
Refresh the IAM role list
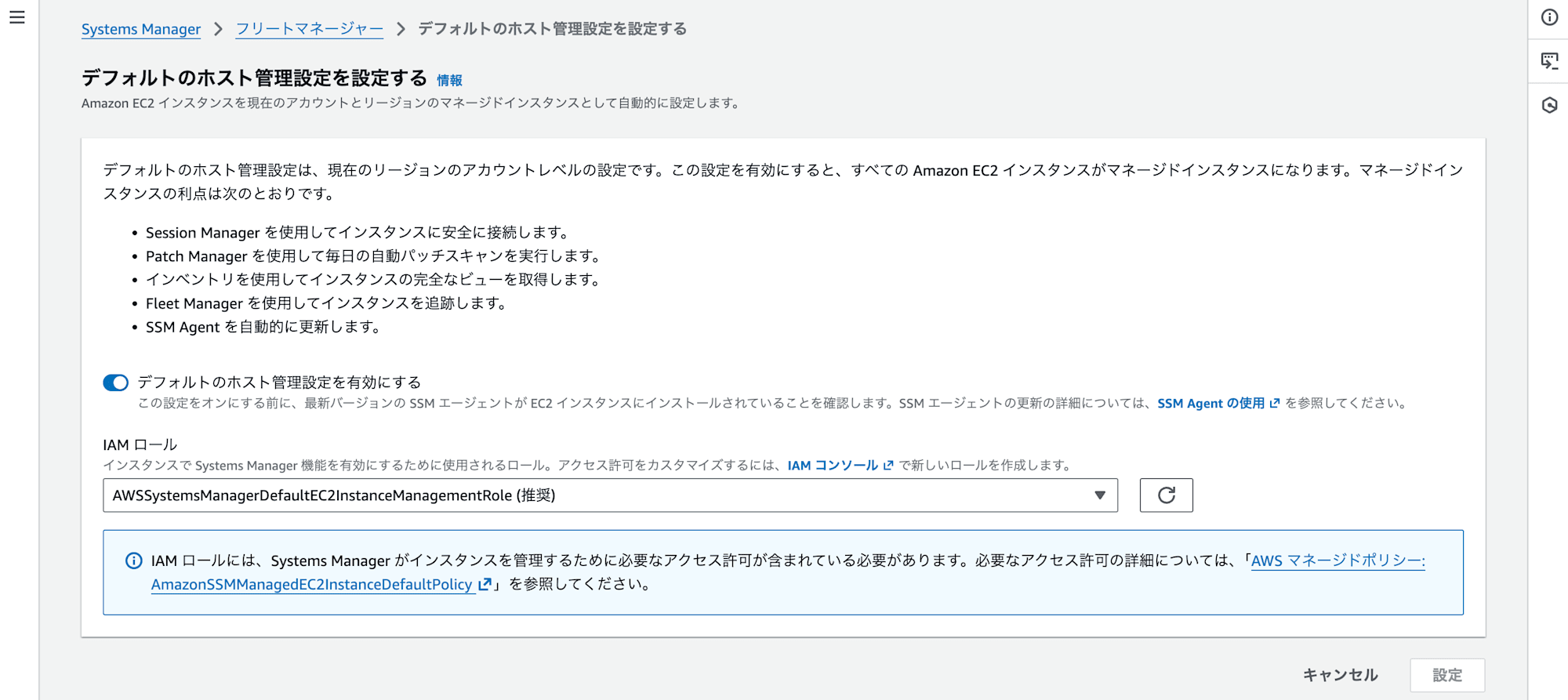(1166, 495)
